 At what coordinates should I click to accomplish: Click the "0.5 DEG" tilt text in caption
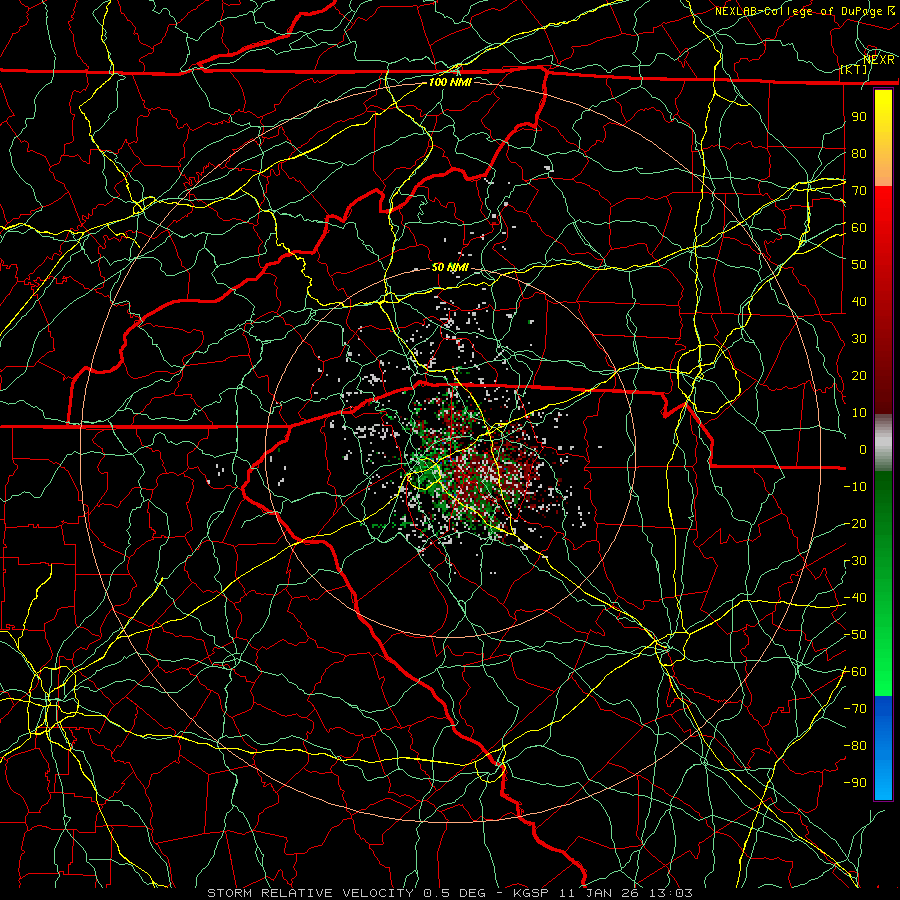coord(454,893)
